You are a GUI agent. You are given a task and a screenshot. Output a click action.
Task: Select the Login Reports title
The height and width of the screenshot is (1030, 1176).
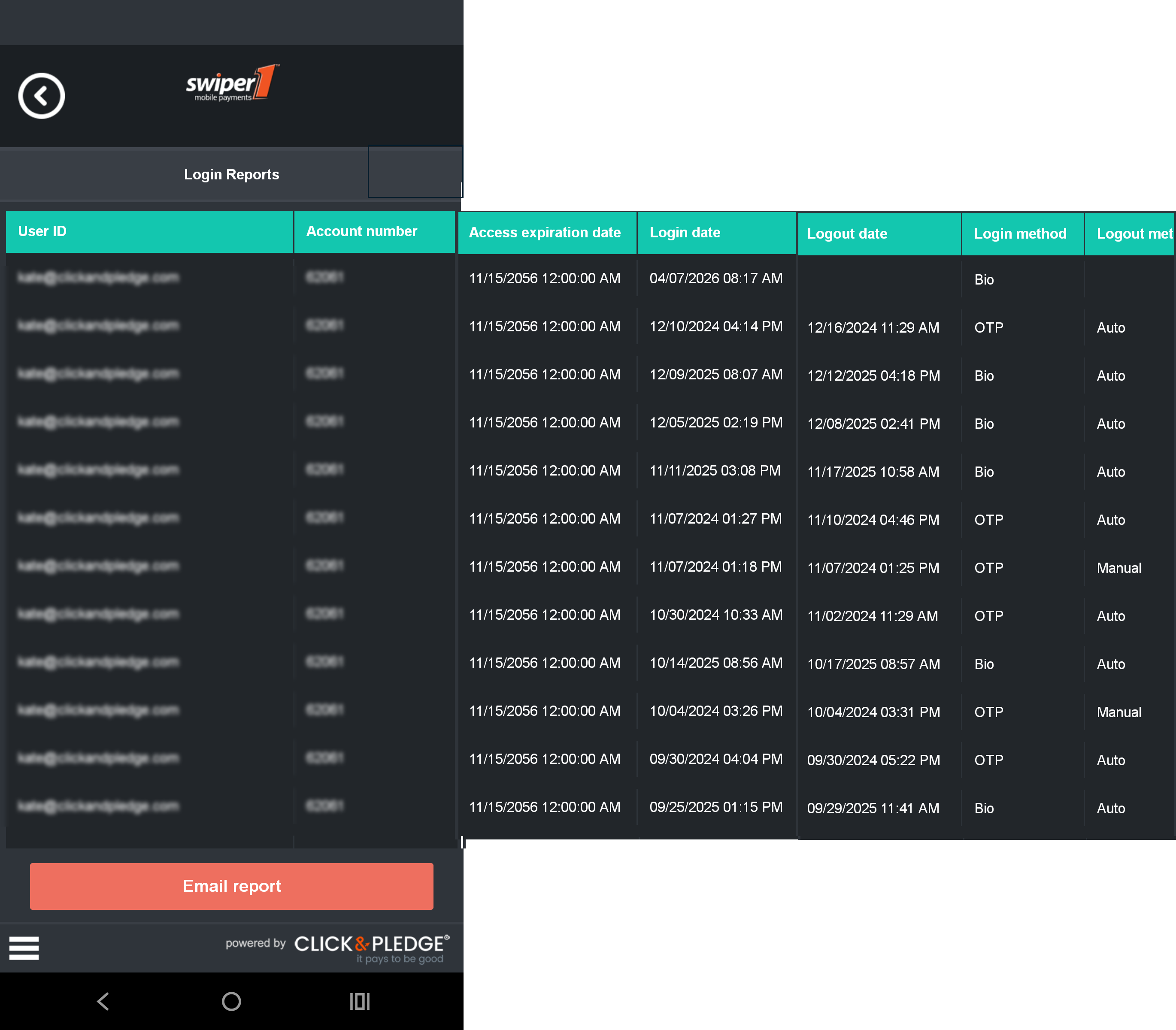(x=232, y=174)
